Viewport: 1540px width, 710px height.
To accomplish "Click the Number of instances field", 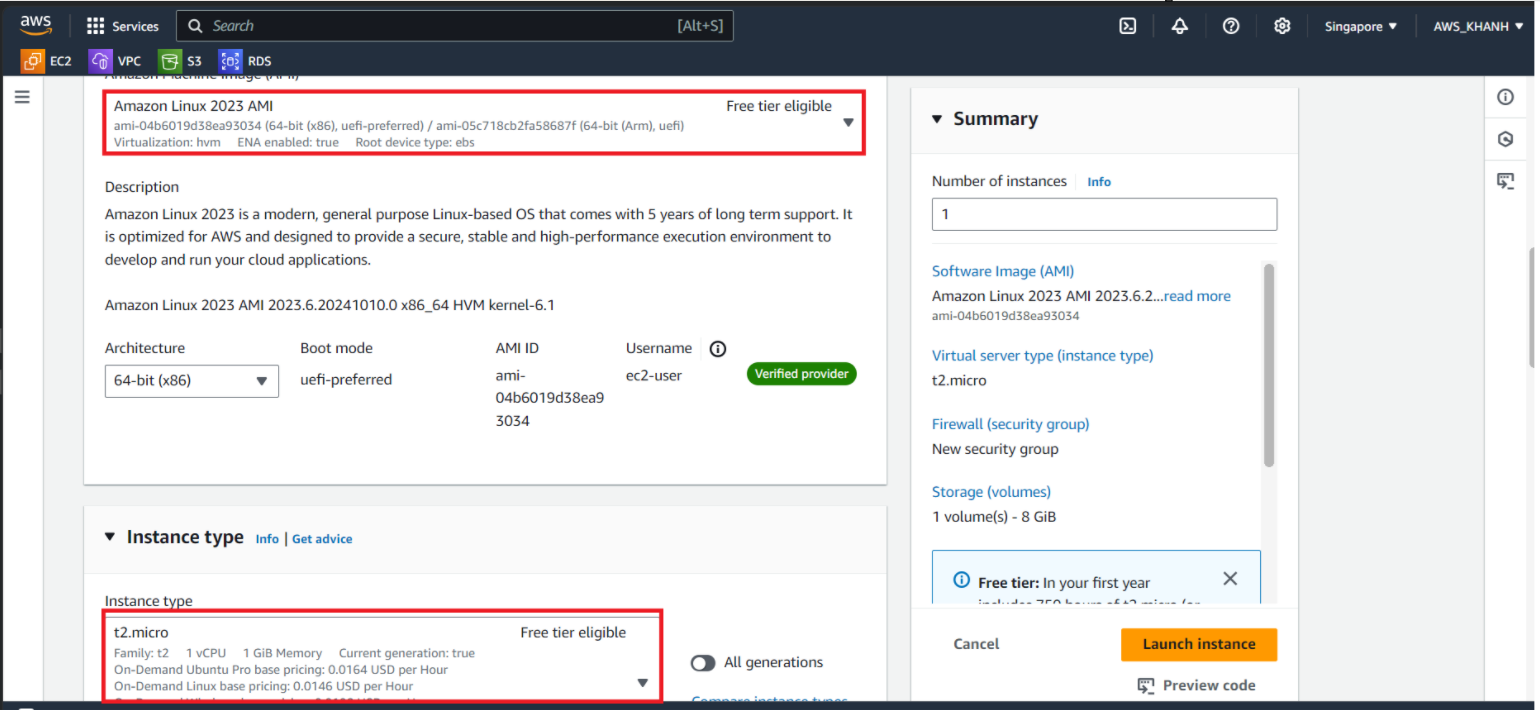I will (1104, 215).
